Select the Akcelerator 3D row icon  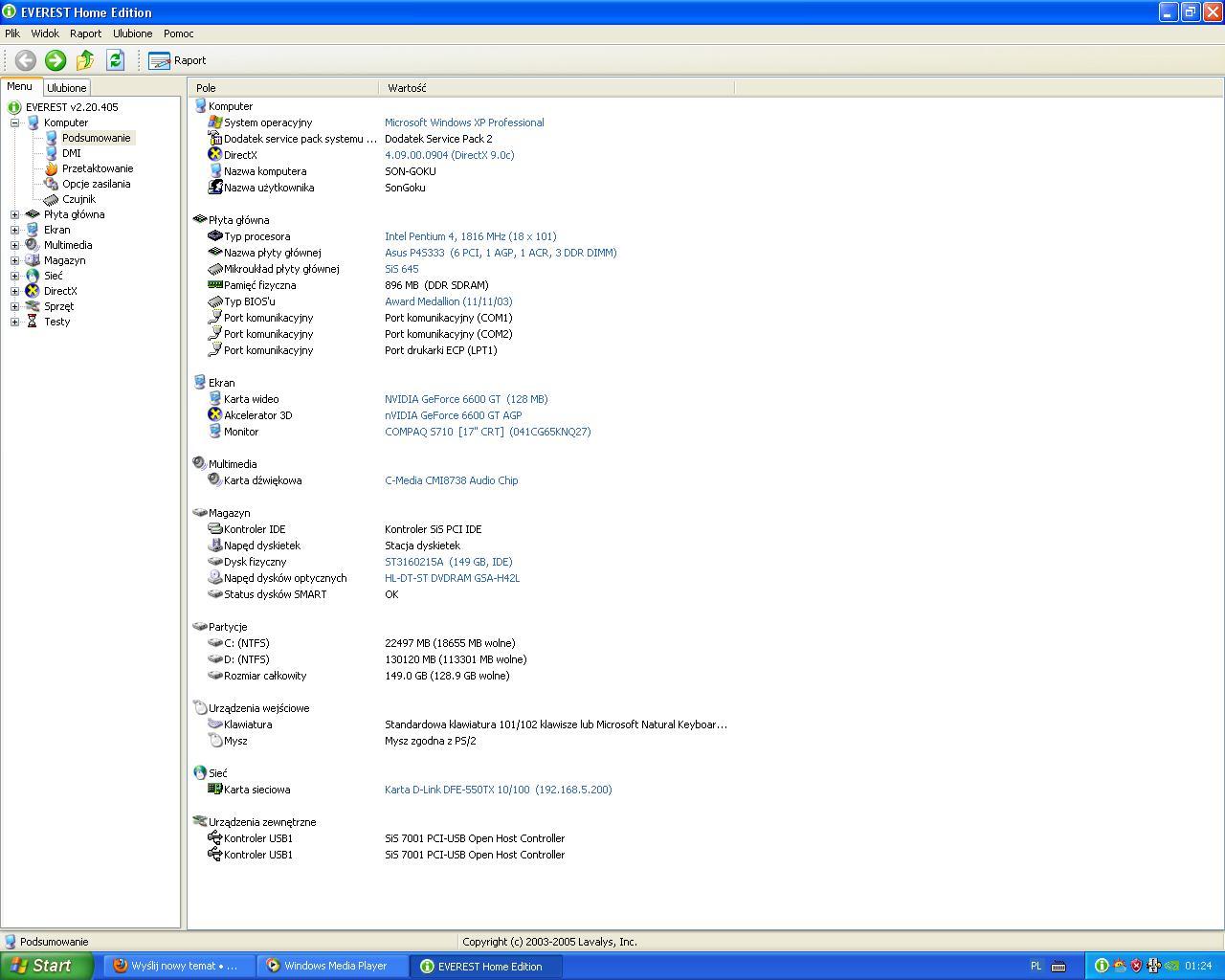[x=215, y=415]
